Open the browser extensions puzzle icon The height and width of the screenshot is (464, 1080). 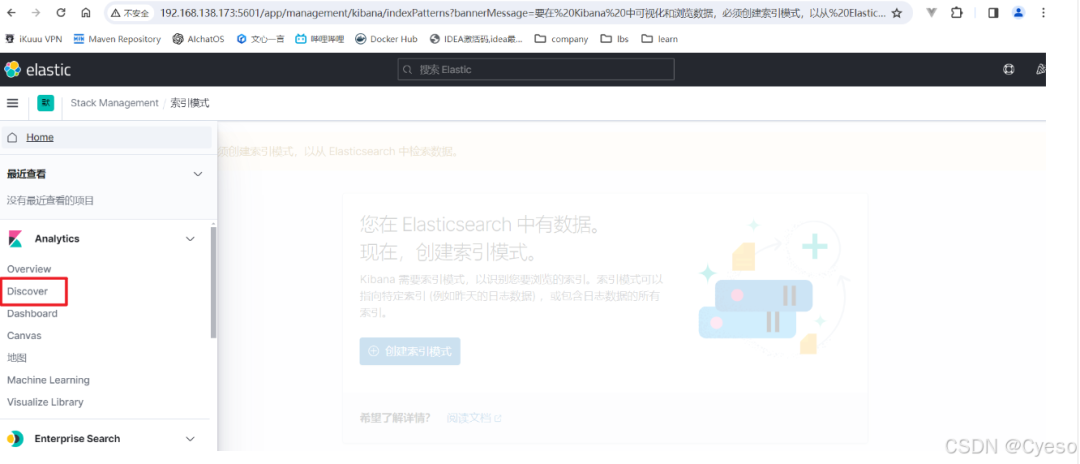click(956, 12)
